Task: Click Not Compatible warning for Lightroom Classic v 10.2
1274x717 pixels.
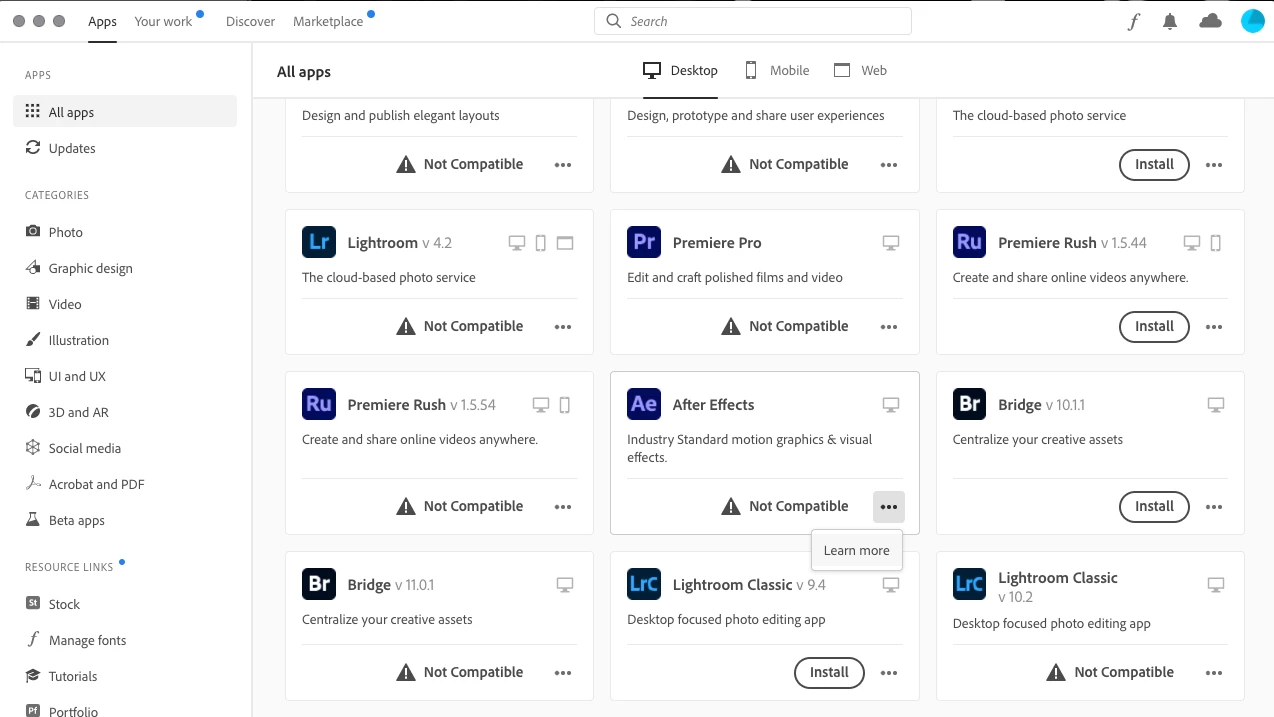Action: tap(1110, 672)
